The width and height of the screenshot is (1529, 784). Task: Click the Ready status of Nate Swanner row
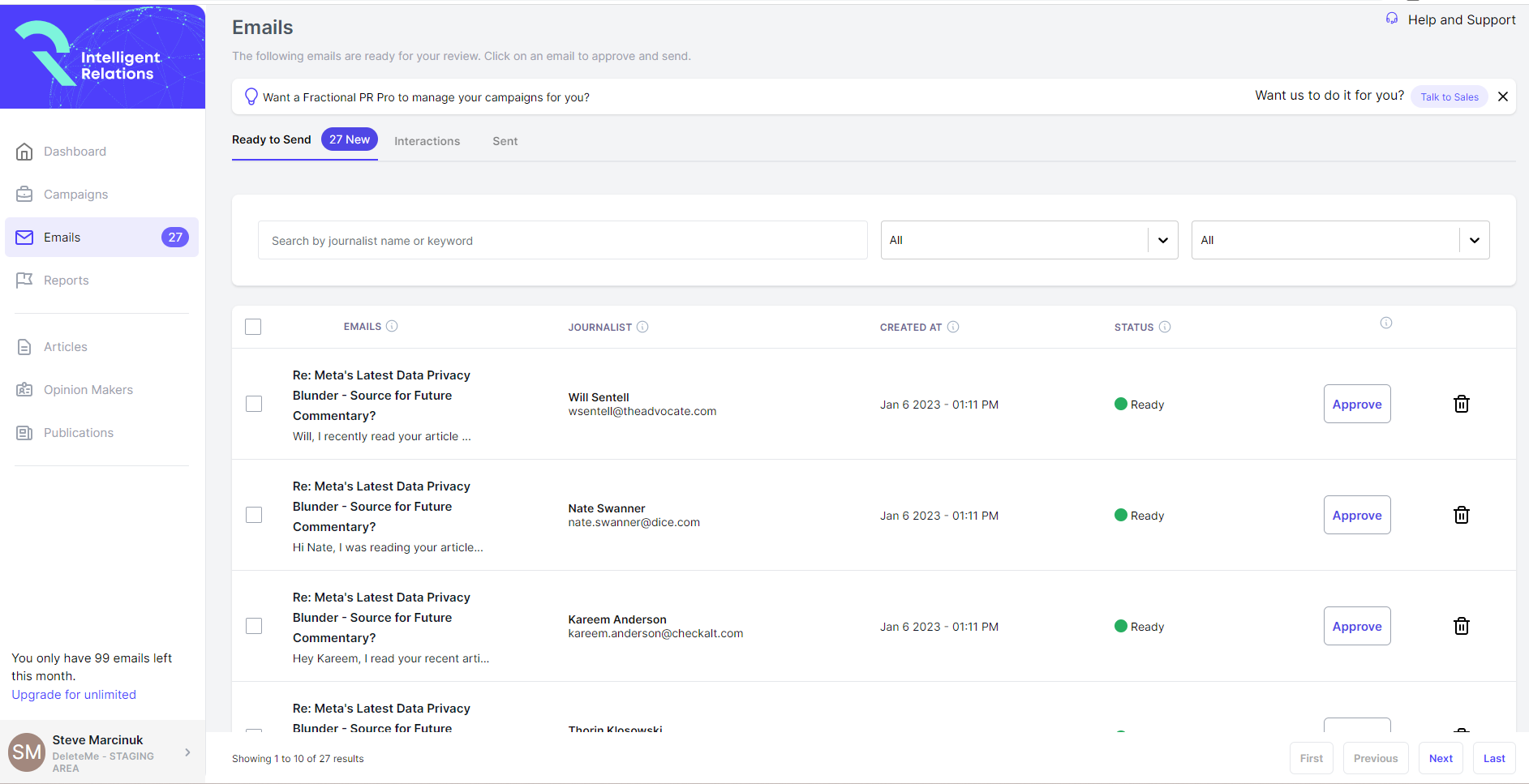tap(1139, 515)
